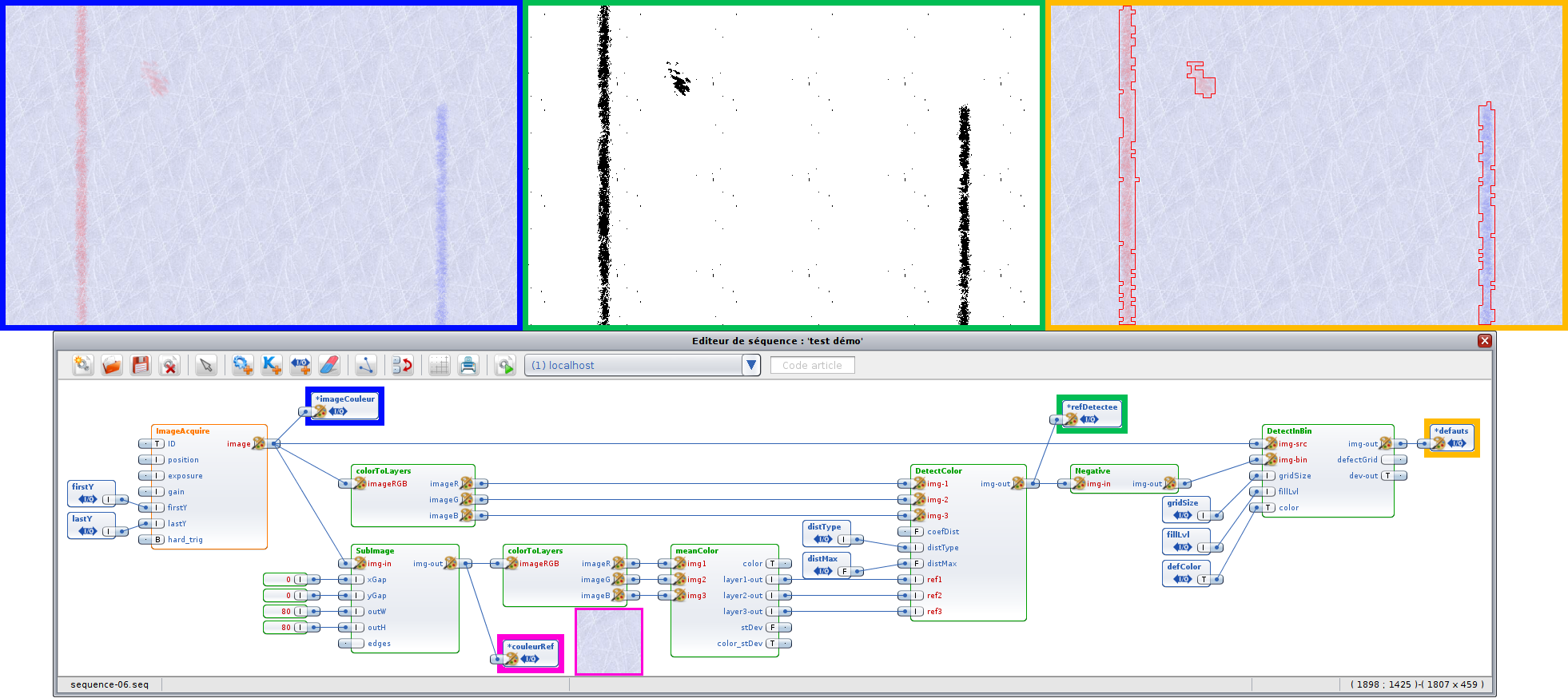Select the SubImage block title
Viewport: 1568px width, 698px height.
(375, 550)
